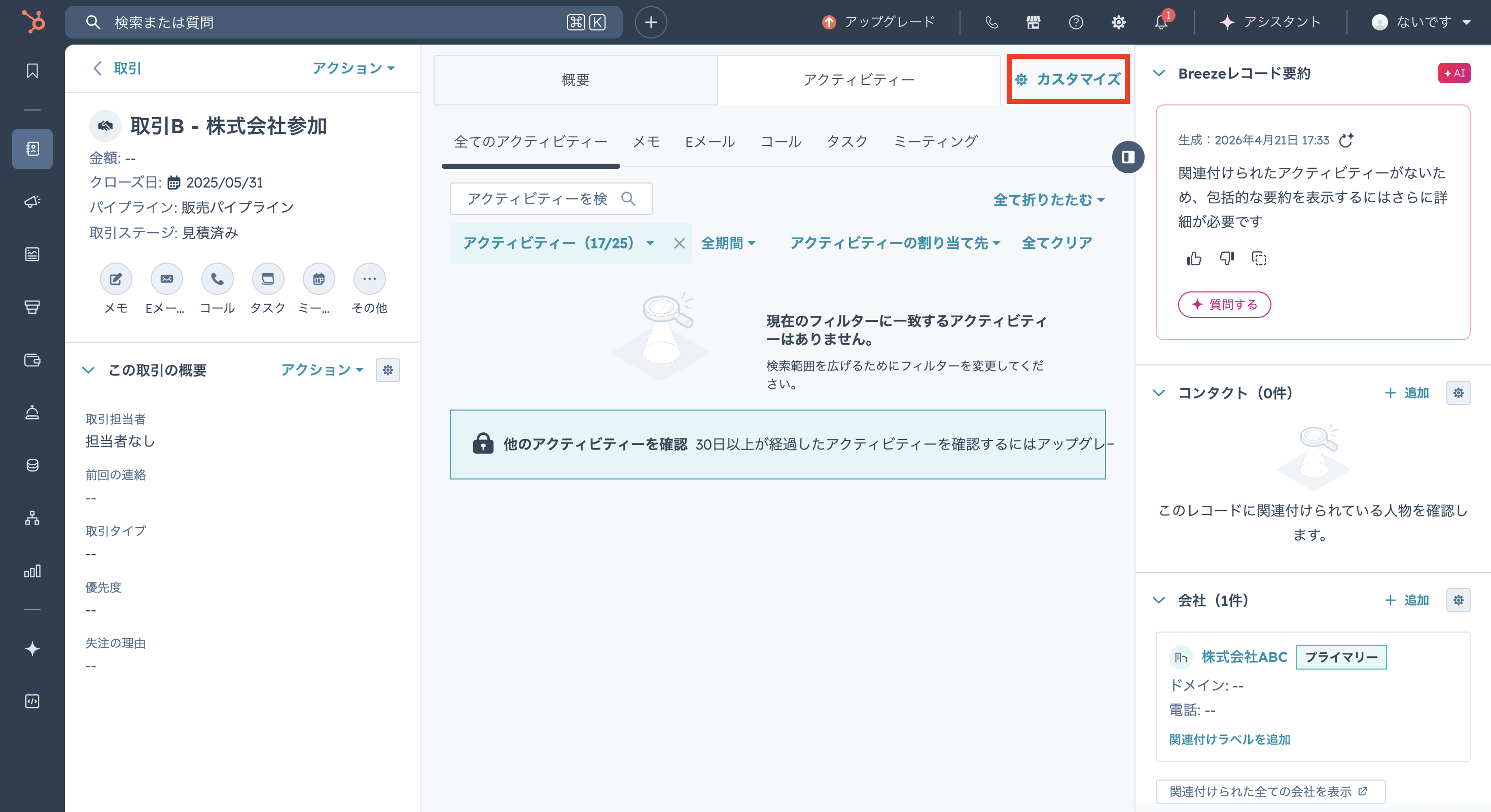Regenerate the Breeze record summary
The width and height of the screenshot is (1491, 812).
(x=1346, y=140)
